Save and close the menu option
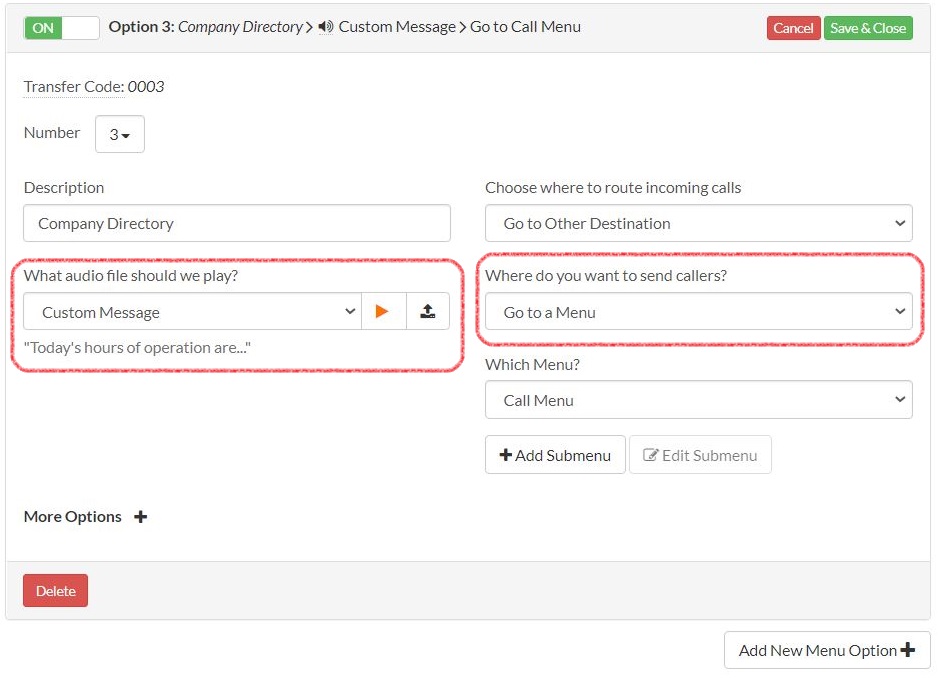Image resolution: width=941 pixels, height=678 pixels. [868, 28]
